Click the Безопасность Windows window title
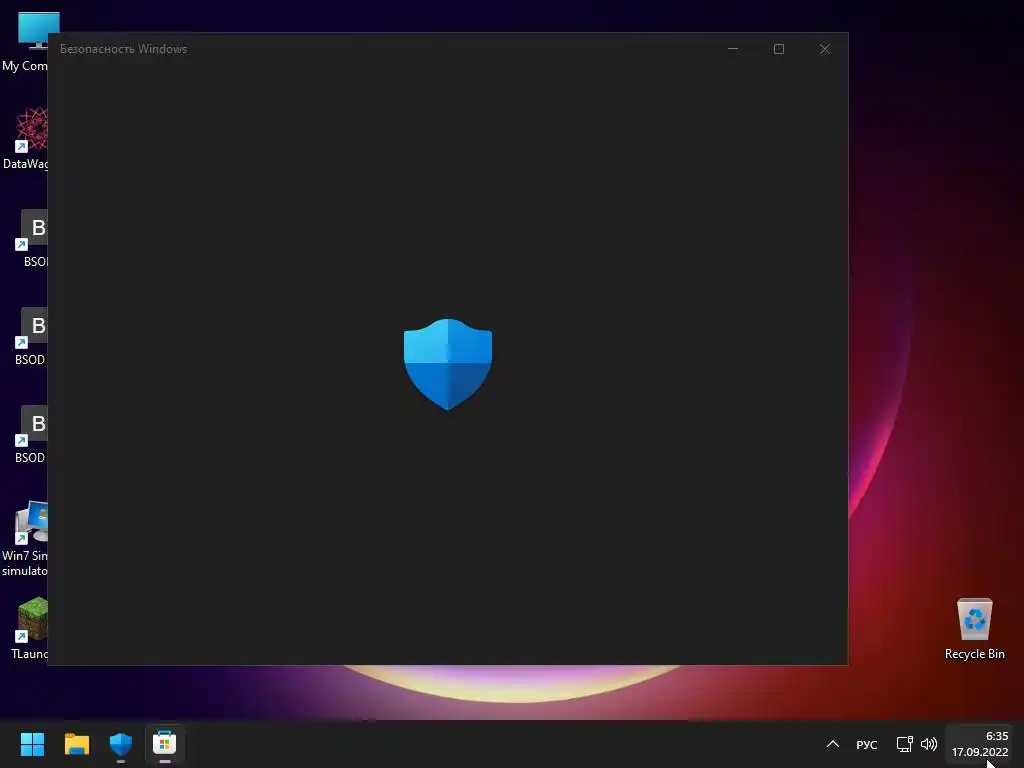Viewport: 1024px width, 768px height. [123, 49]
